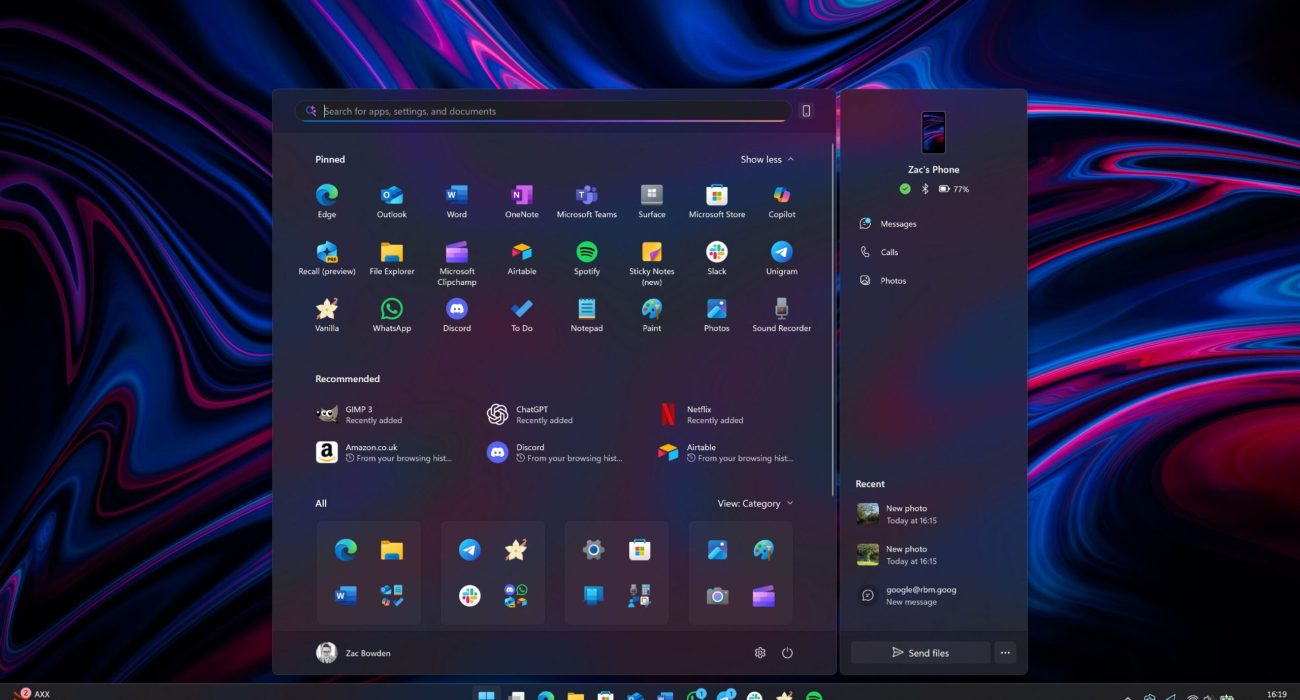Collapse pinned apps with Show less

(767, 159)
